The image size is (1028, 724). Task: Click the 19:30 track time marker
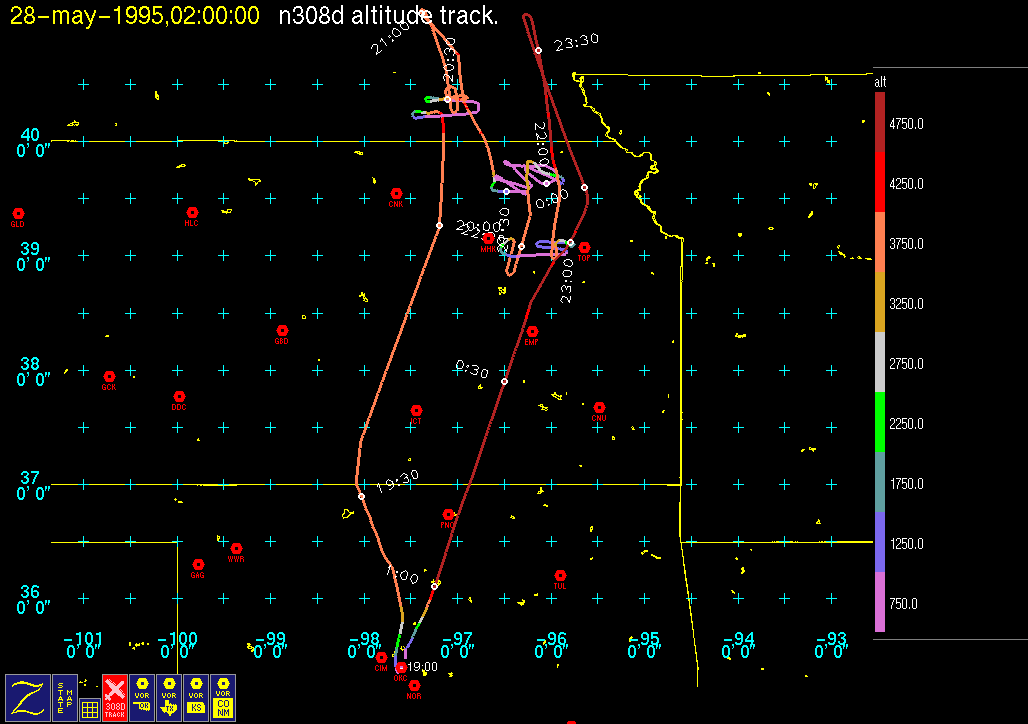click(x=361, y=496)
